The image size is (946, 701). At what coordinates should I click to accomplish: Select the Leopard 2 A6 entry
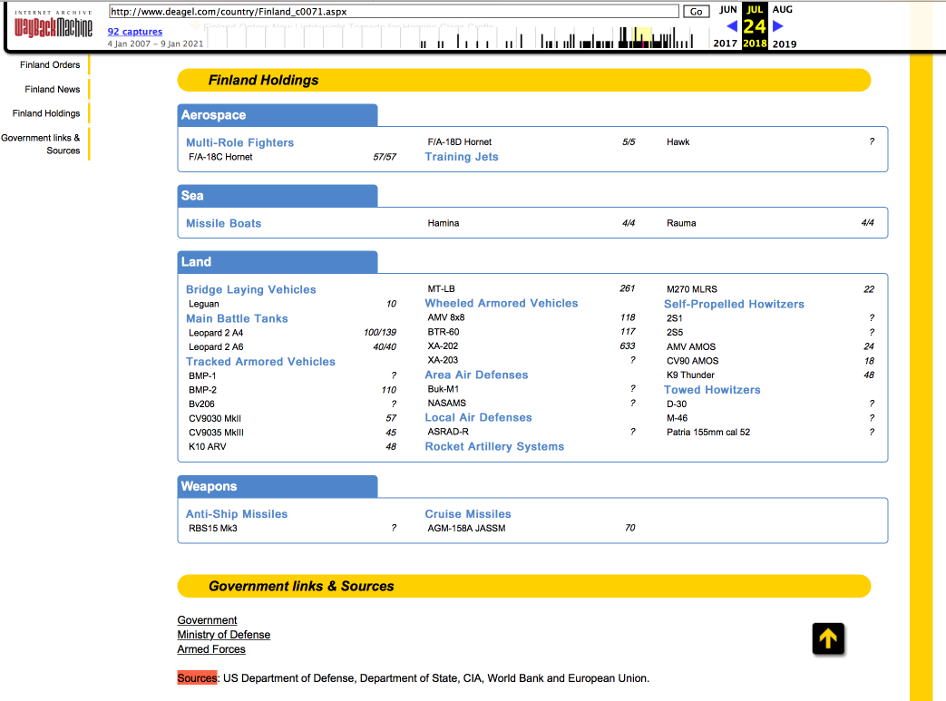click(216, 347)
